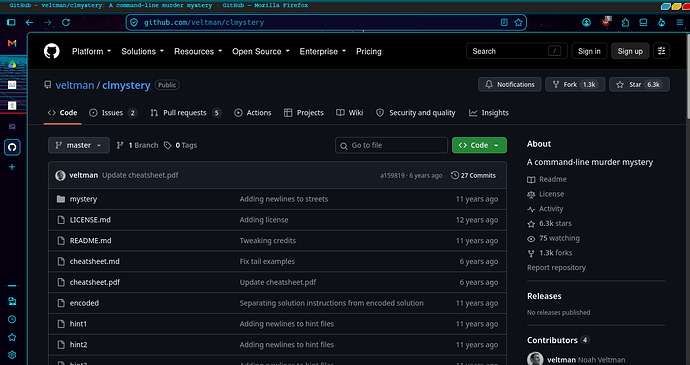
Task: Open the README.md file
Action: pyautogui.click(x=91, y=240)
